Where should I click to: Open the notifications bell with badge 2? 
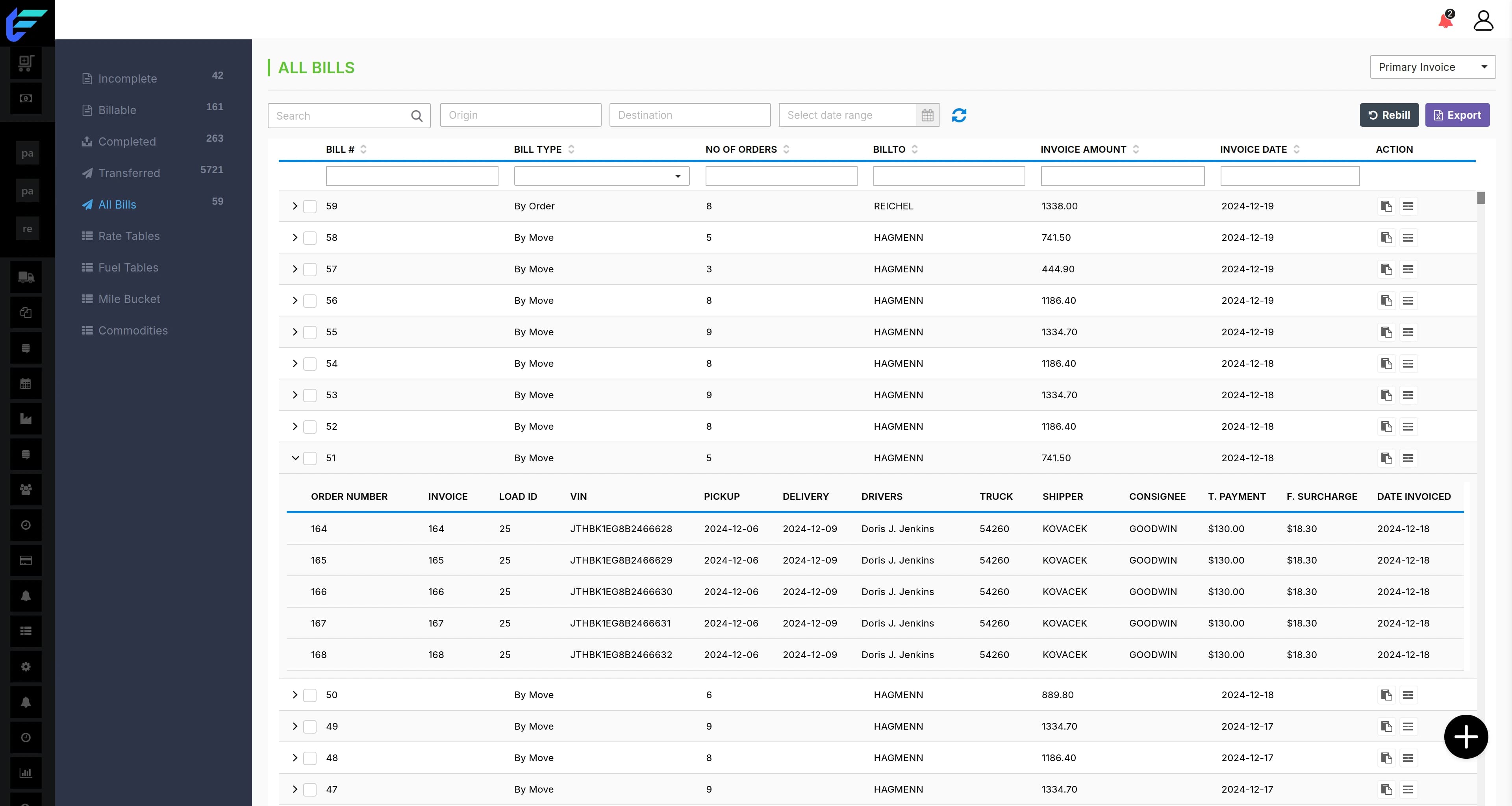1446,19
